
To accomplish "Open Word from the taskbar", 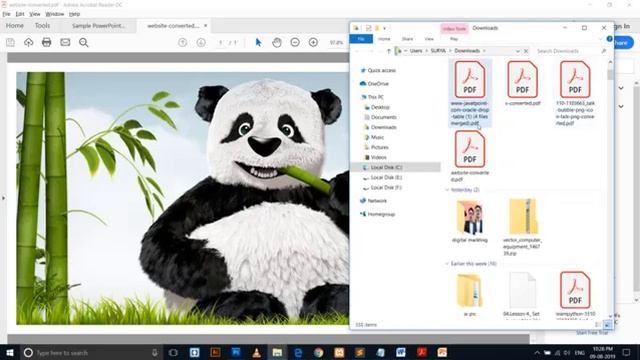I will (x=401, y=353).
